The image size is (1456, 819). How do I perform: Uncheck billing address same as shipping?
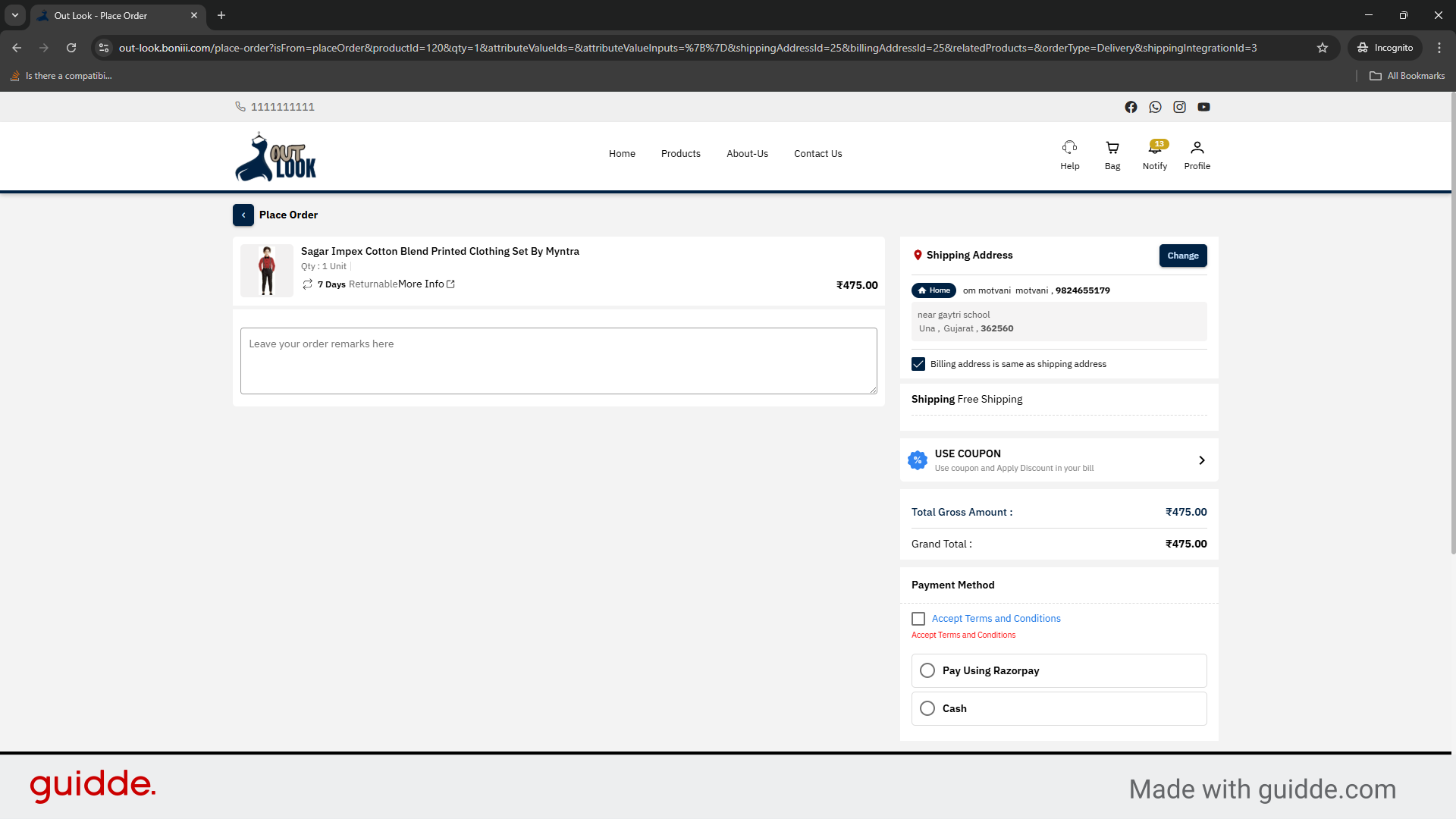click(918, 364)
